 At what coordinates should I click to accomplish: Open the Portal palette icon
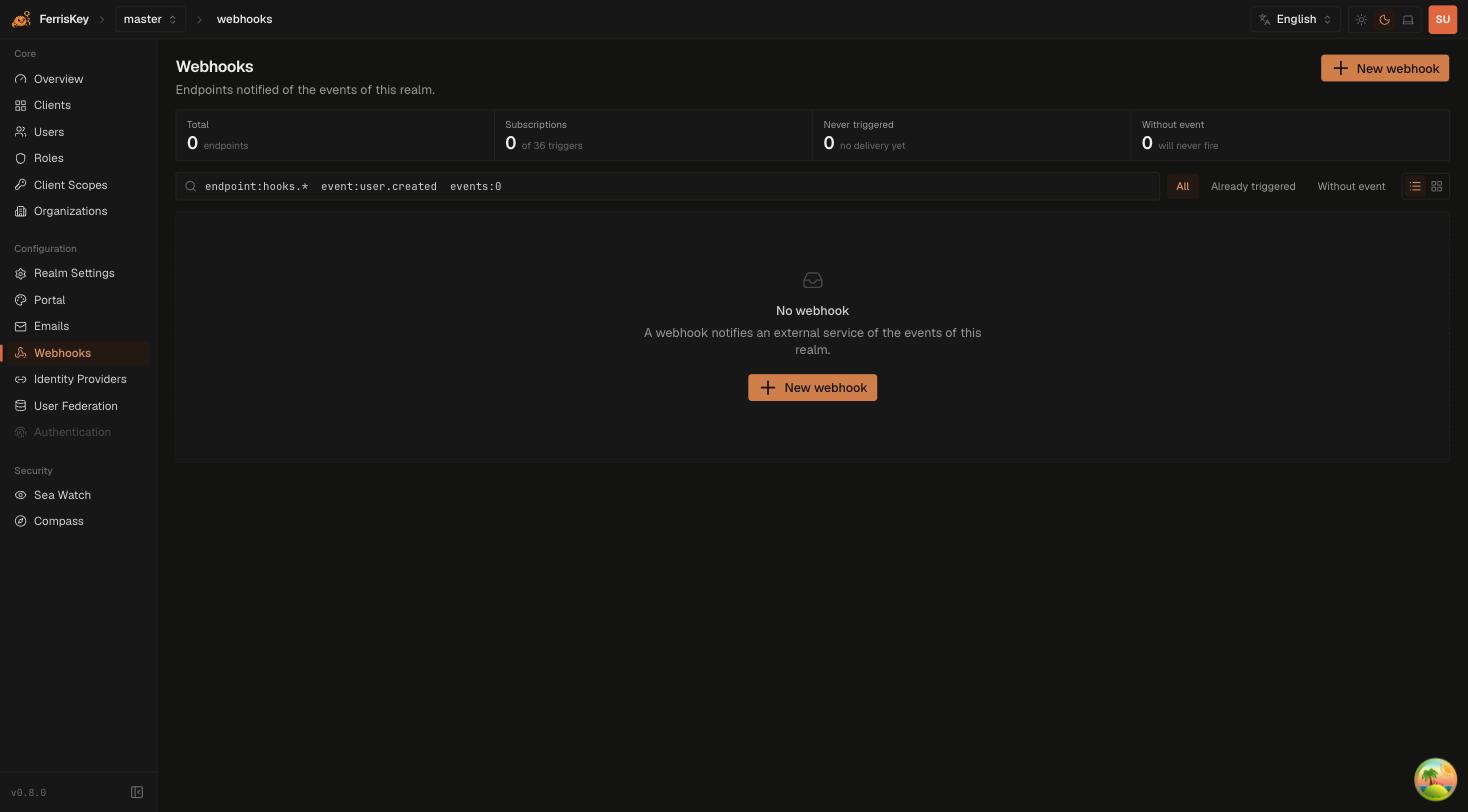(x=20, y=300)
